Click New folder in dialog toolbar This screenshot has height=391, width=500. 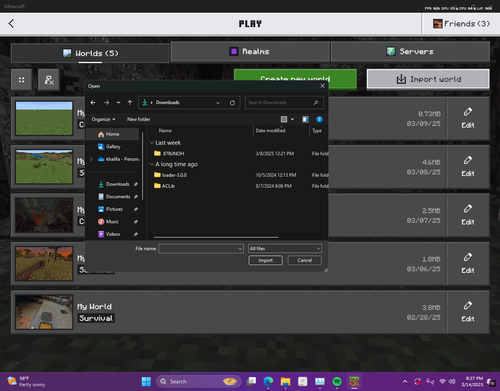tap(139, 119)
